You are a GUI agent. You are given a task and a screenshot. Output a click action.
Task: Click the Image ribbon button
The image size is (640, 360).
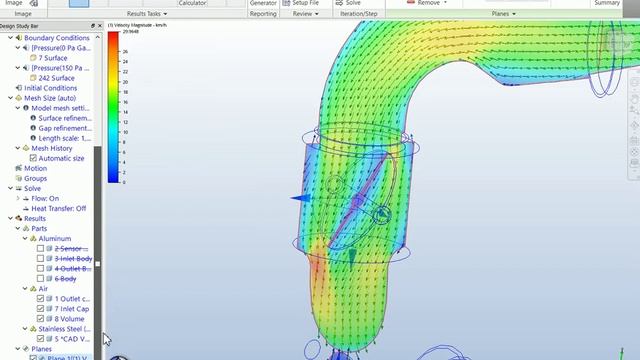tap(14, 3)
